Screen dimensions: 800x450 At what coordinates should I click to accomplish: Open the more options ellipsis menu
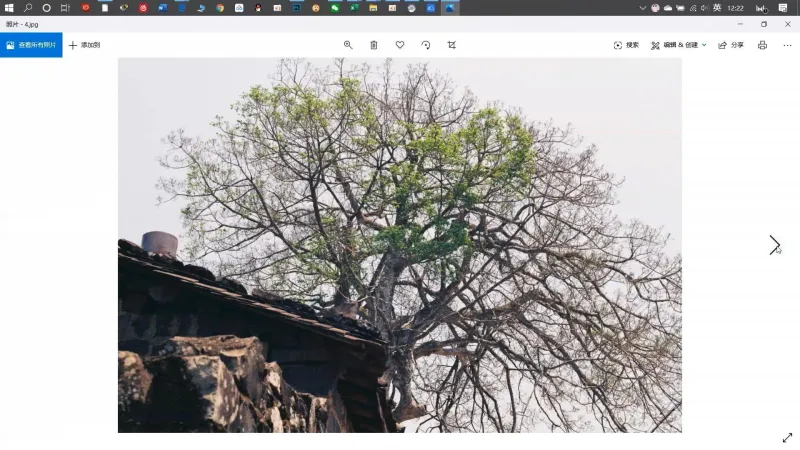click(787, 45)
